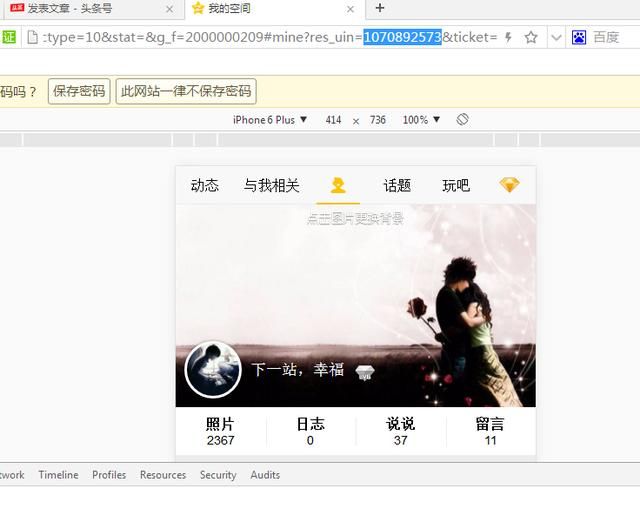Click the lightning speed mode icon
640x522 pixels.
[x=508, y=38]
